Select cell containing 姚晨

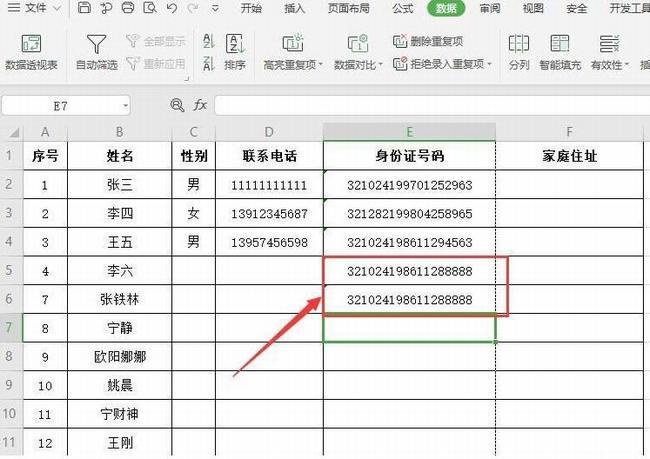click(x=119, y=385)
